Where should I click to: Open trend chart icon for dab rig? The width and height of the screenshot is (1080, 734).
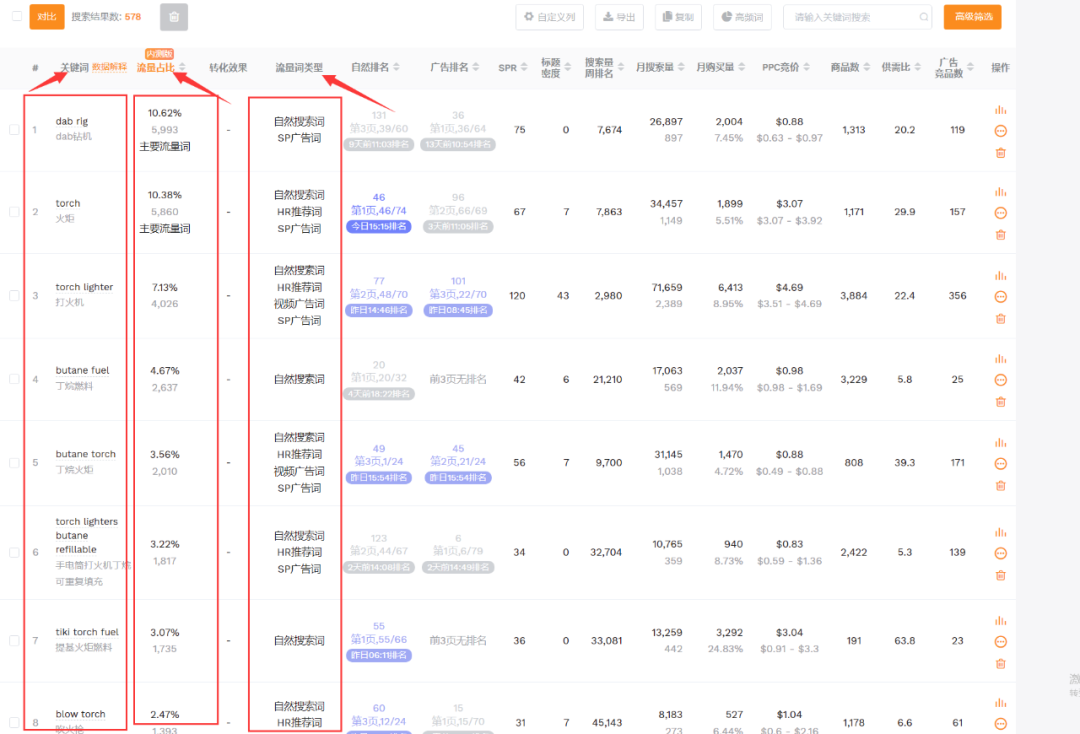pos(1001,110)
